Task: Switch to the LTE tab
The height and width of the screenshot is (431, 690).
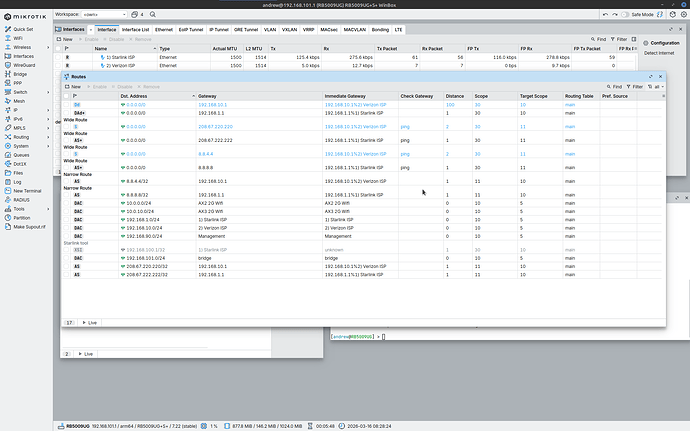Action: pos(398,29)
